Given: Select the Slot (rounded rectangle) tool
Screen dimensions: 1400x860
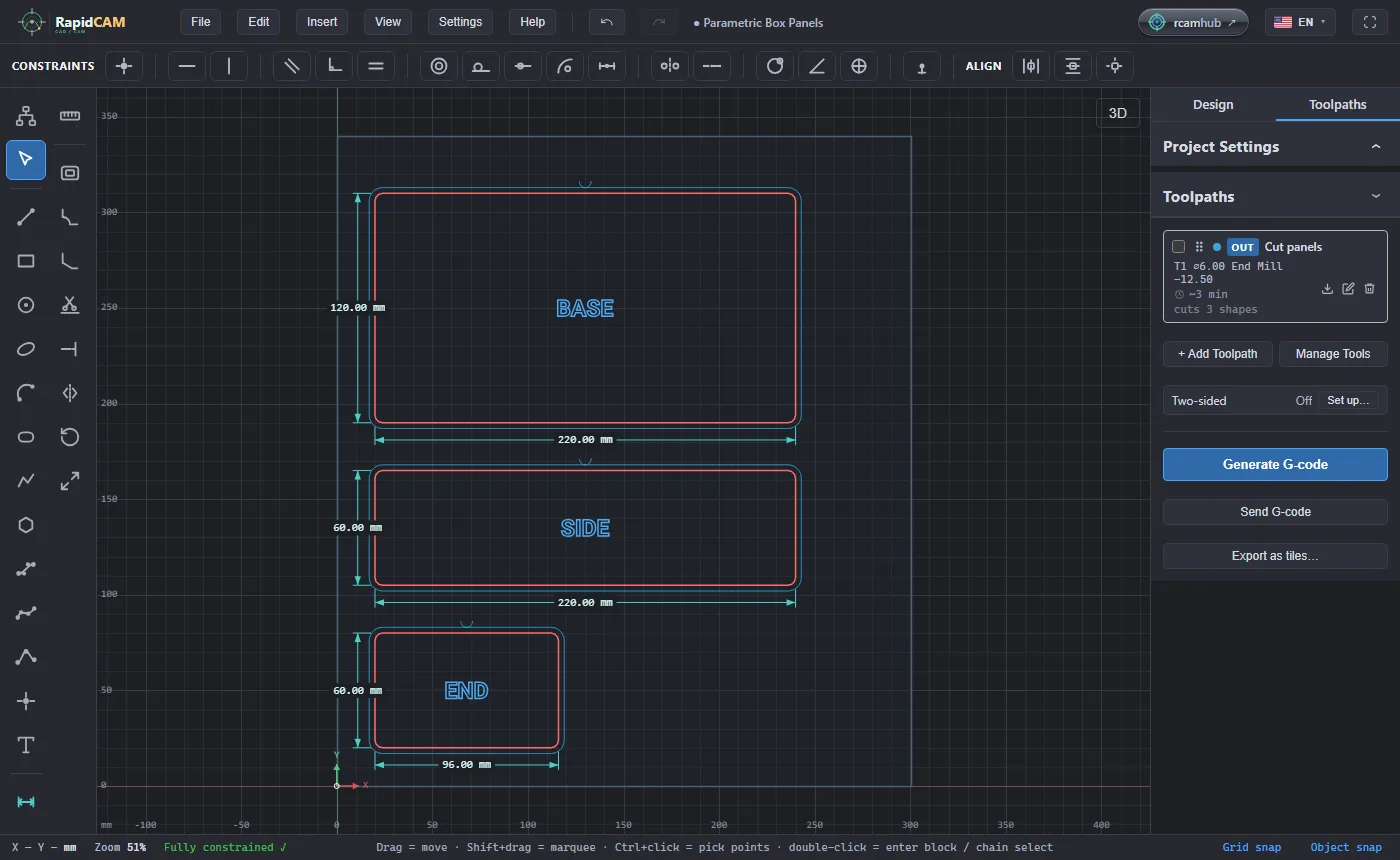Looking at the screenshot, I should (x=26, y=437).
